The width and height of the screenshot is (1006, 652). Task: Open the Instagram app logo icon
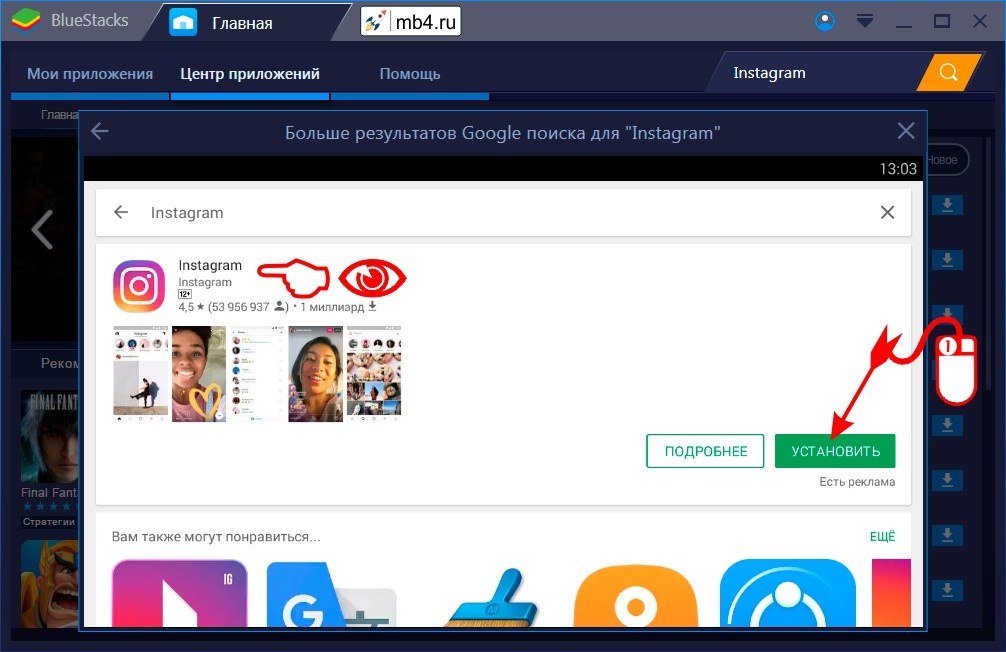[x=139, y=286]
